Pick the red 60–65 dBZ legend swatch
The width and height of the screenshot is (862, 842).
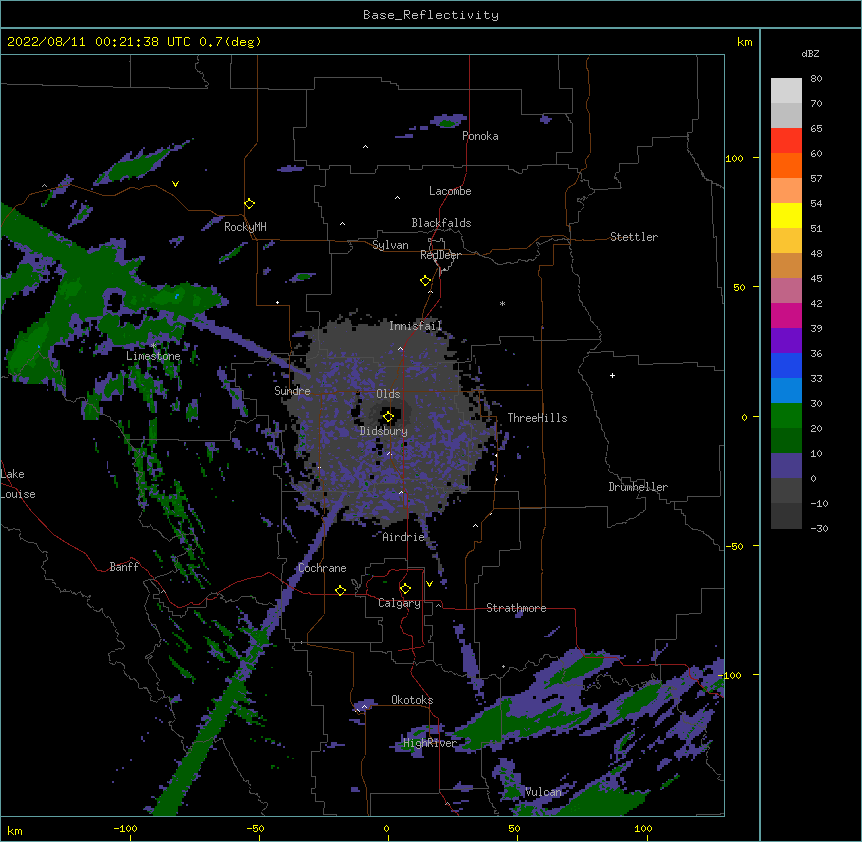coord(786,140)
